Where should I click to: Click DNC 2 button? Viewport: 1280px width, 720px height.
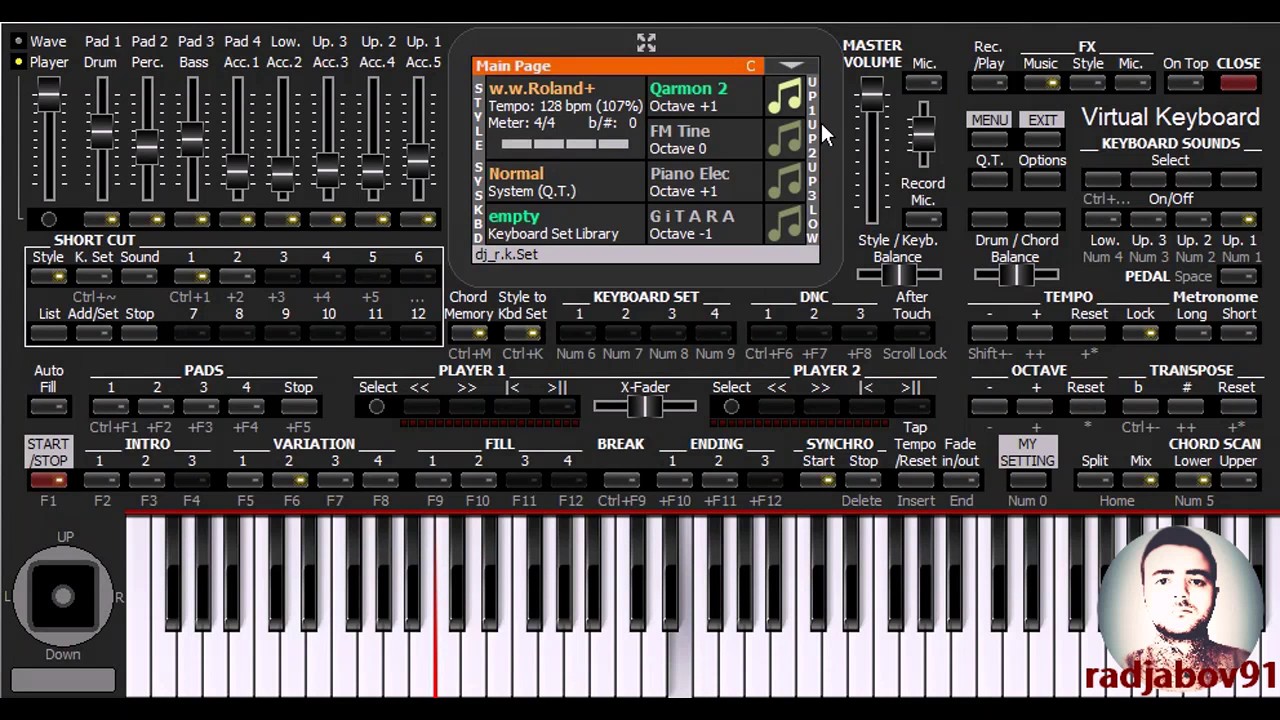click(814, 334)
